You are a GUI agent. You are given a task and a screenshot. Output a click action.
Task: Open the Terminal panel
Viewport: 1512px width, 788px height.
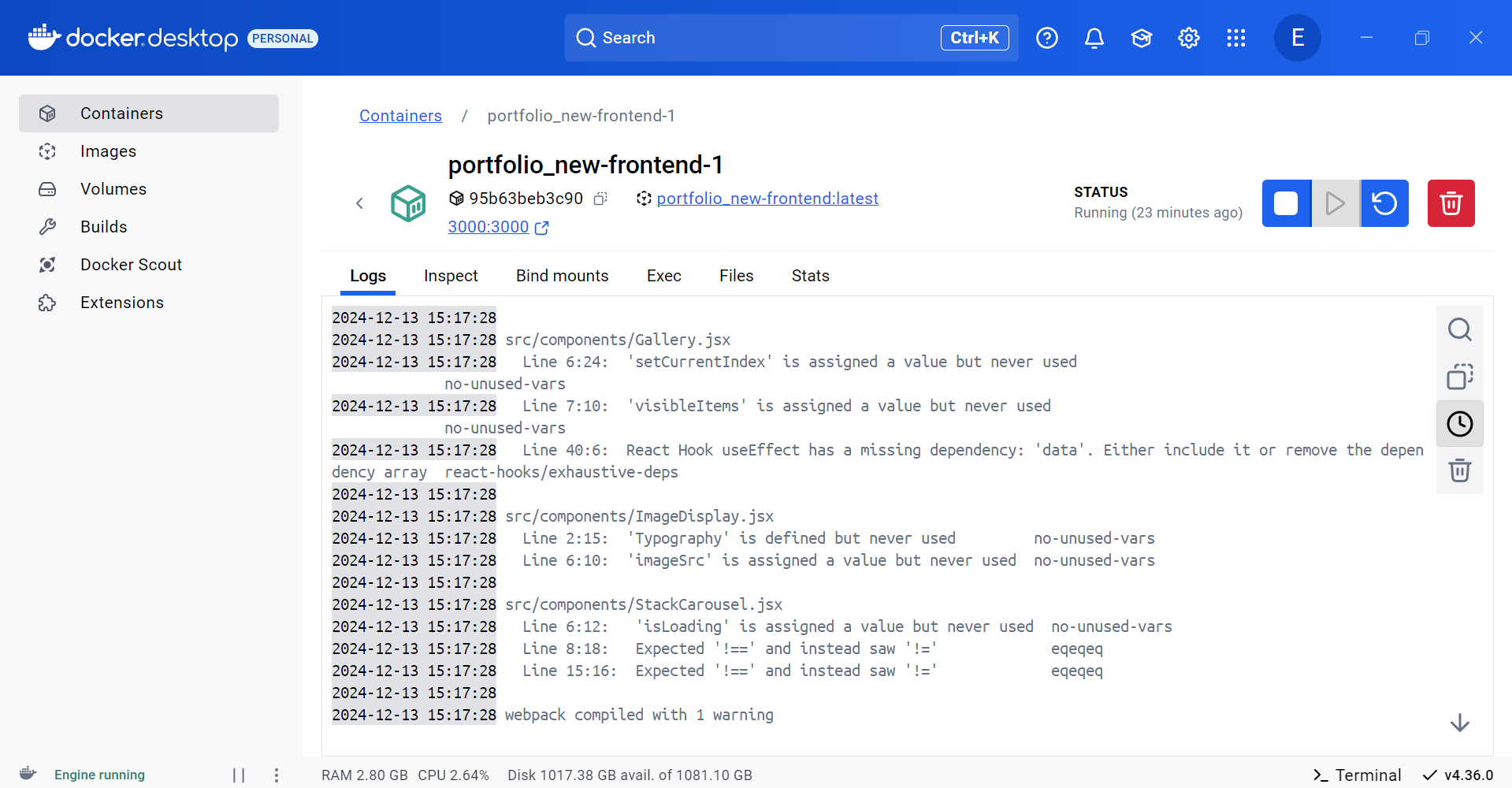coord(1358,775)
